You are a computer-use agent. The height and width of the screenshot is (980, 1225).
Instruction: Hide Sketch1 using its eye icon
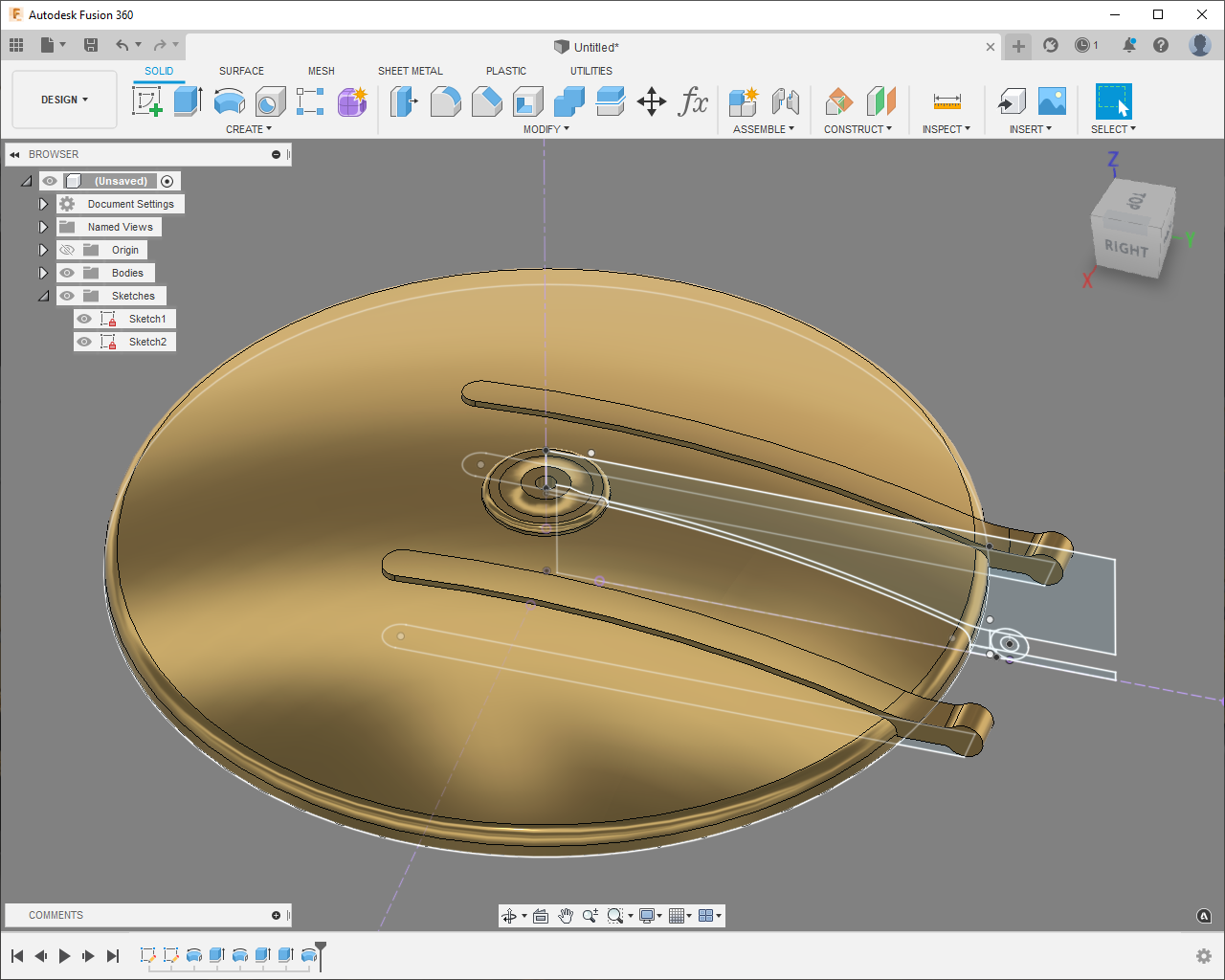[84, 319]
